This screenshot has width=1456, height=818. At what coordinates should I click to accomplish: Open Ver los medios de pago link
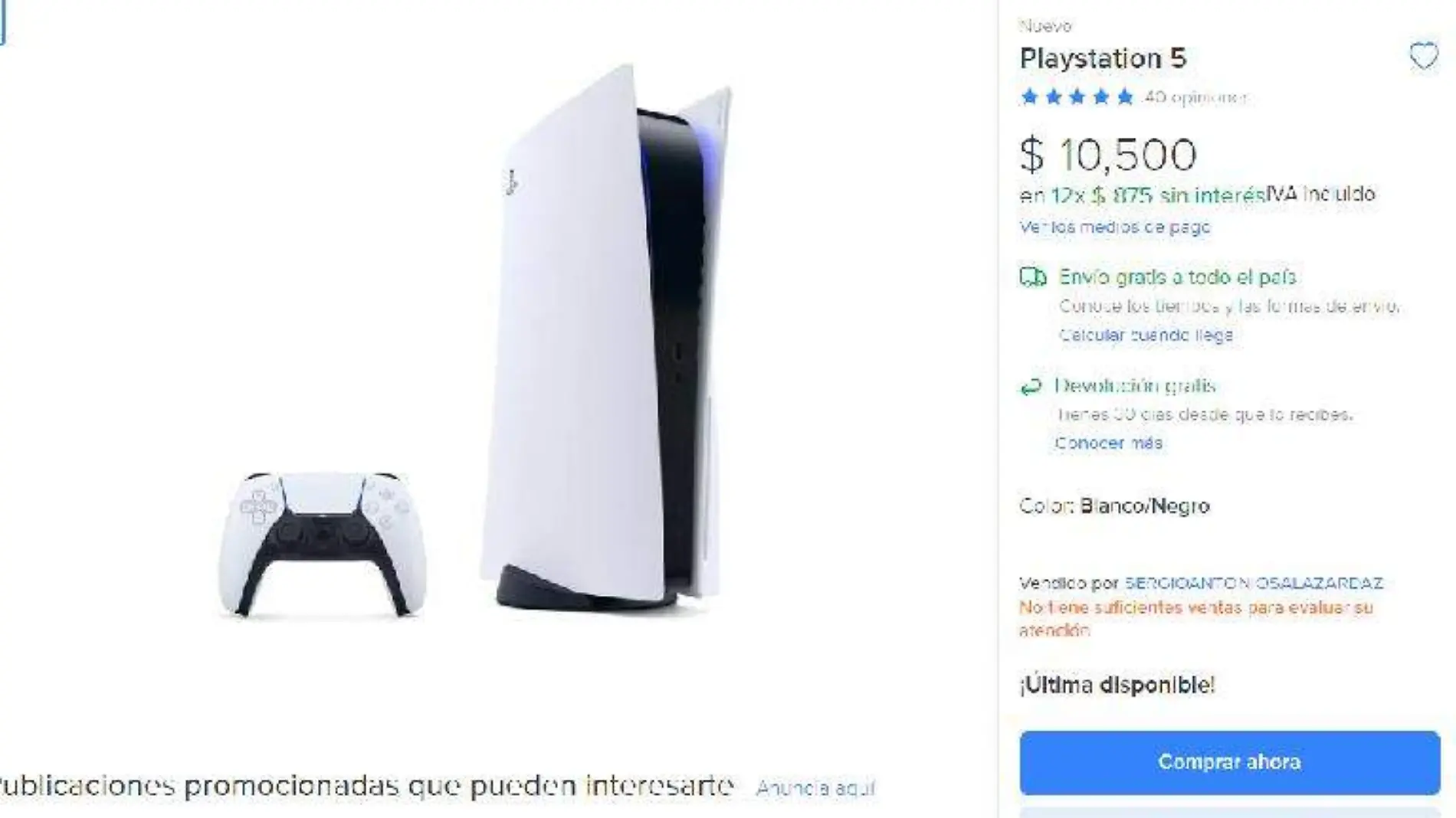(1114, 227)
